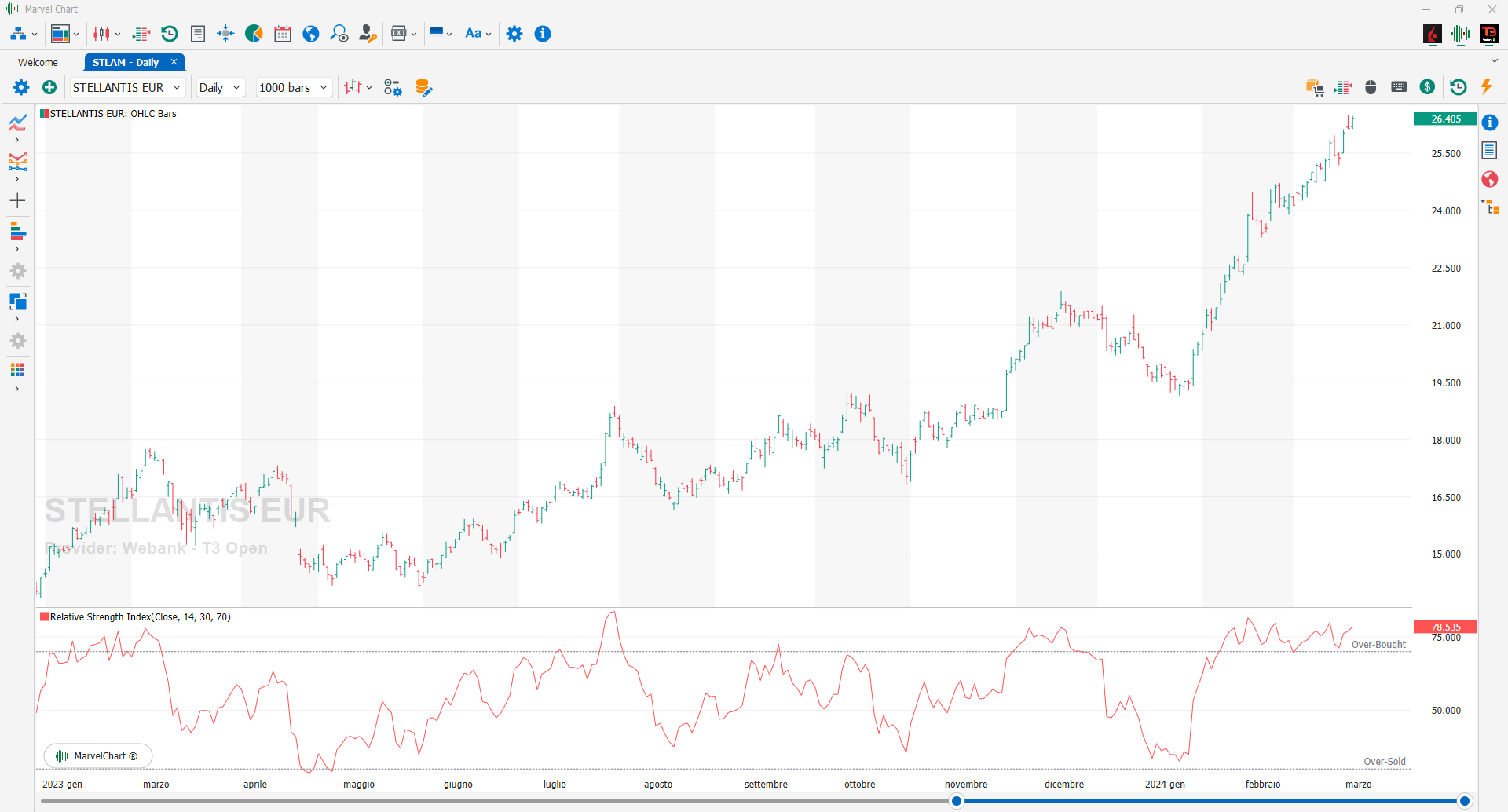This screenshot has width=1508, height=812.
Task: Expand the 1000 bars dropdown
Action: tap(293, 87)
